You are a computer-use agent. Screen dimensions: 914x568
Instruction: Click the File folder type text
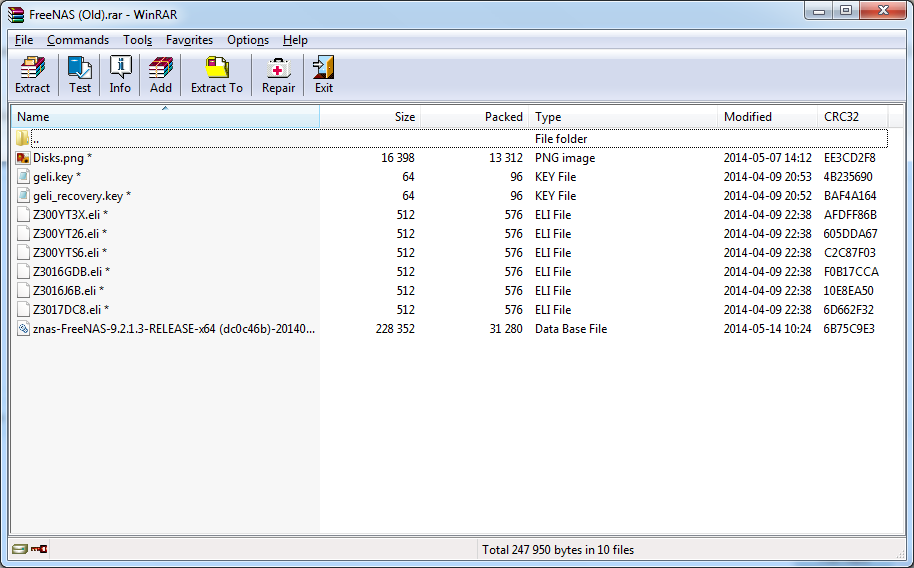561,139
